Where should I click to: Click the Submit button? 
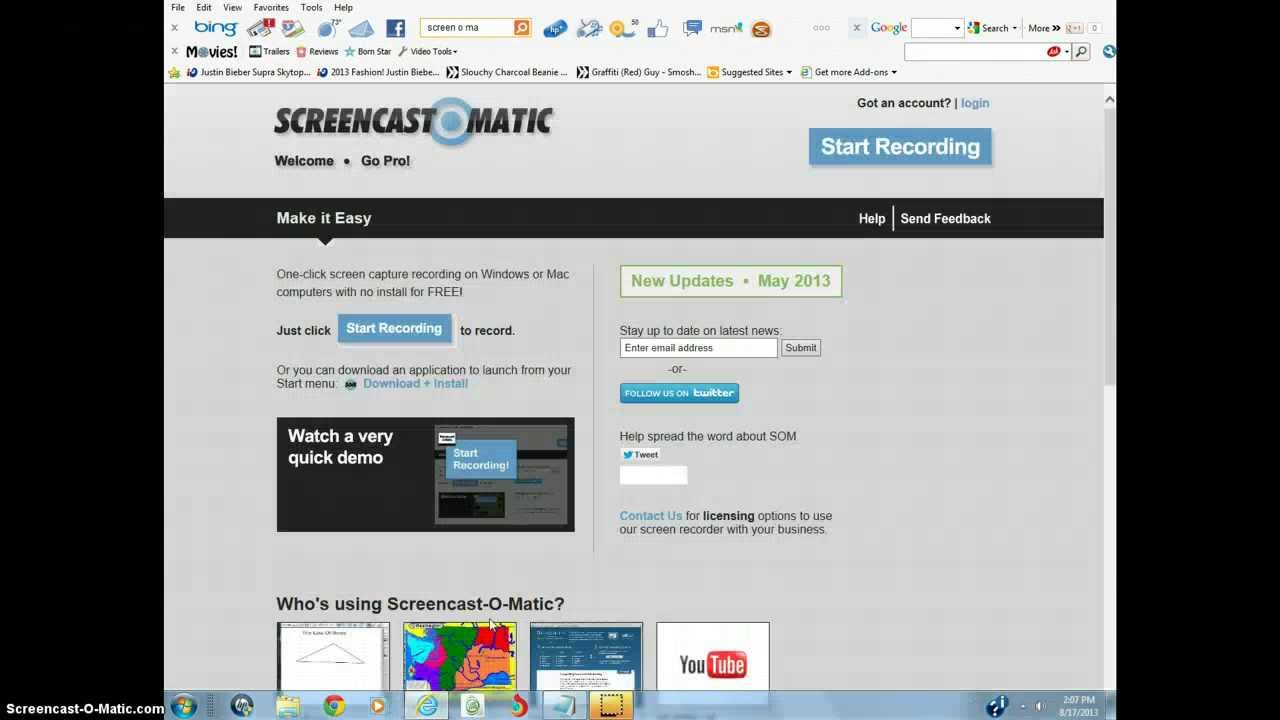click(x=801, y=348)
